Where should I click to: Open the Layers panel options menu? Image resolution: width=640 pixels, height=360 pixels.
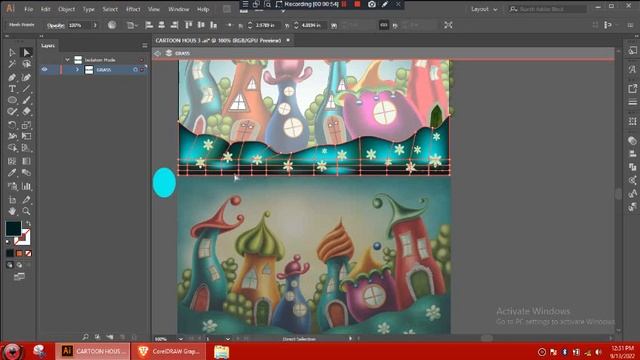click(144, 46)
